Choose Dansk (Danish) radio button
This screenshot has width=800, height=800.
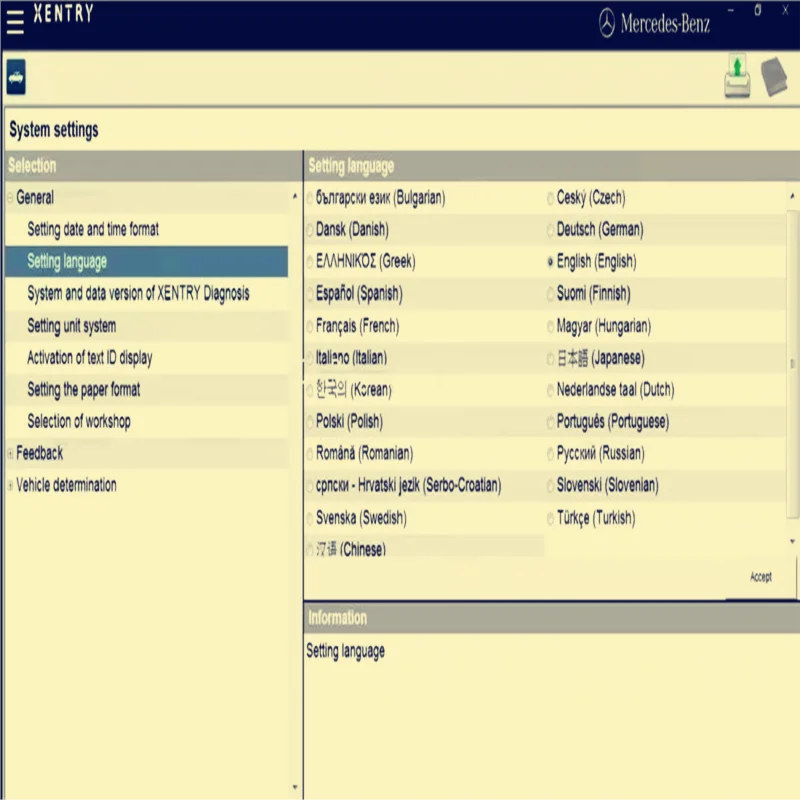pos(310,230)
